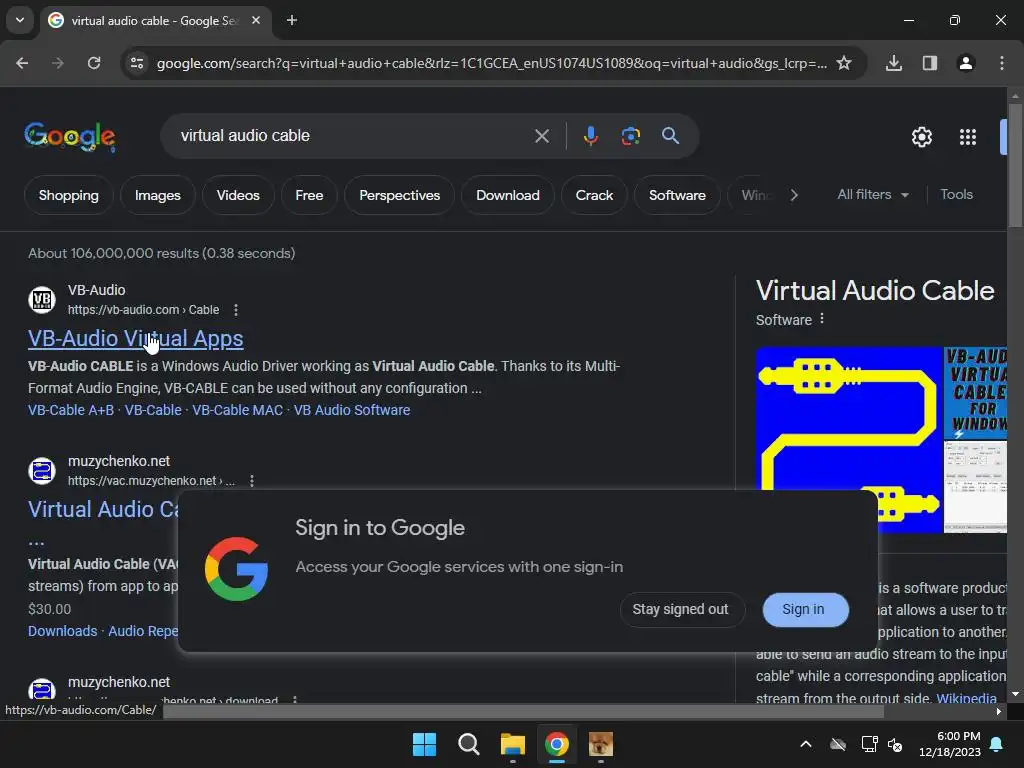Close the virtual audio cable tab
This screenshot has width=1024, height=768.
tap(256, 20)
